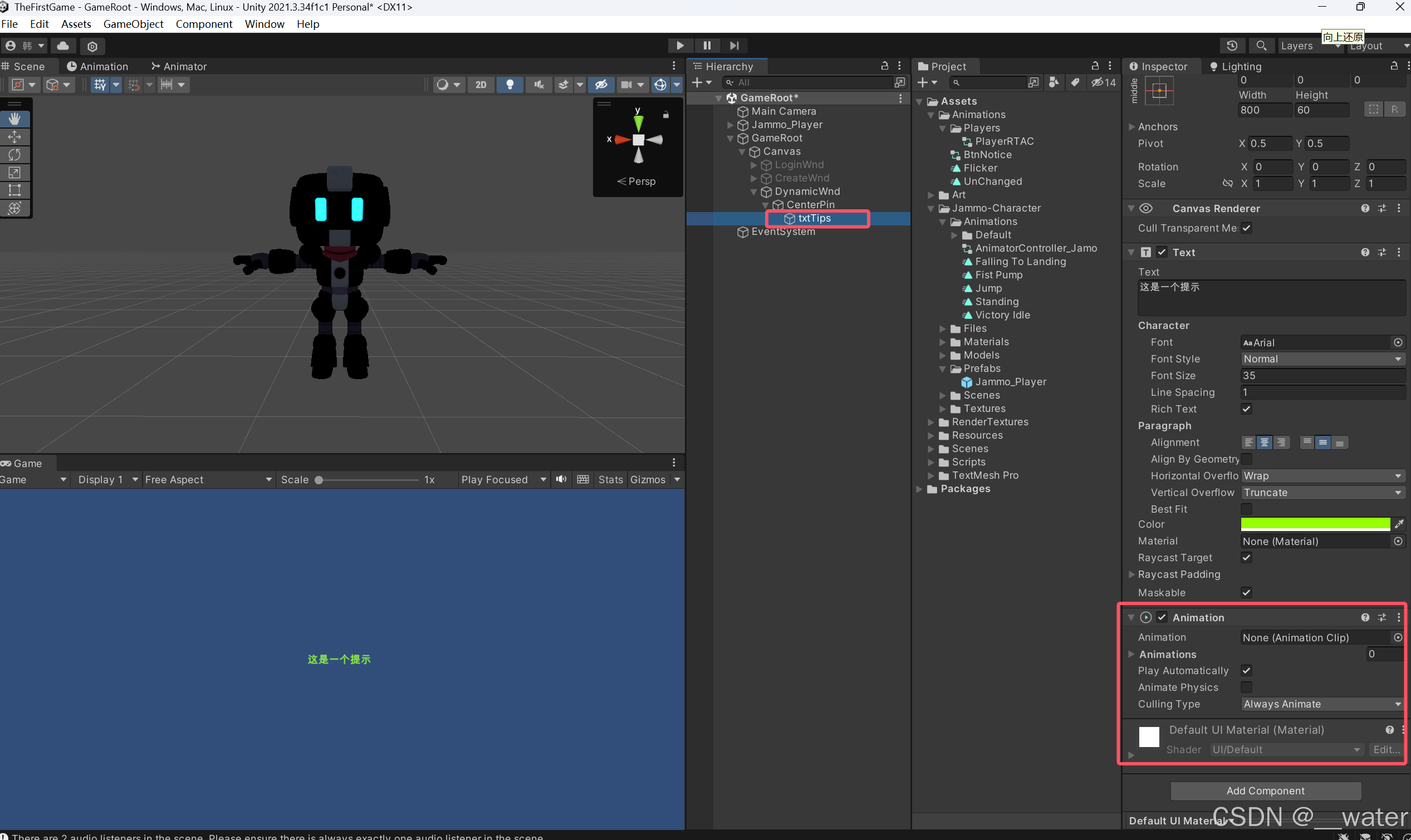Click the color eyedropper picker icon
The image size is (1411, 840).
(x=1399, y=524)
